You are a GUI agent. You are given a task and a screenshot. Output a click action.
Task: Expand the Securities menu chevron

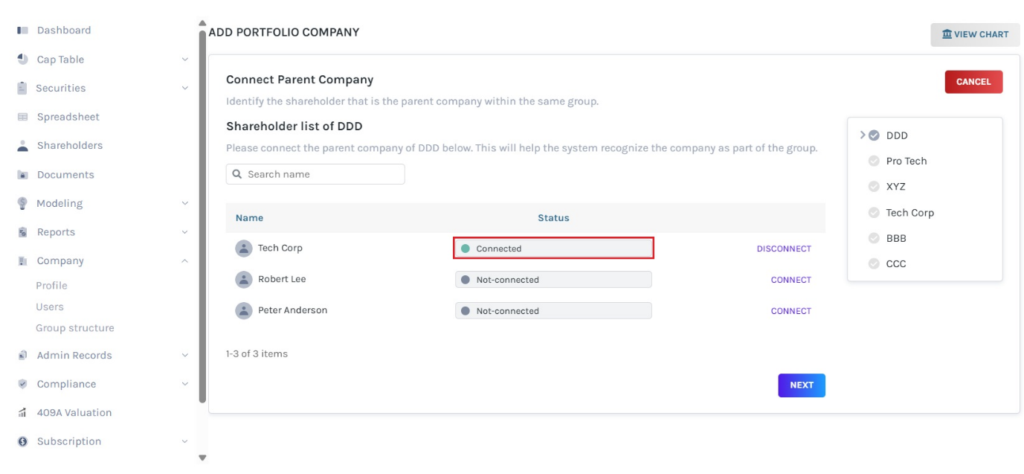point(185,88)
